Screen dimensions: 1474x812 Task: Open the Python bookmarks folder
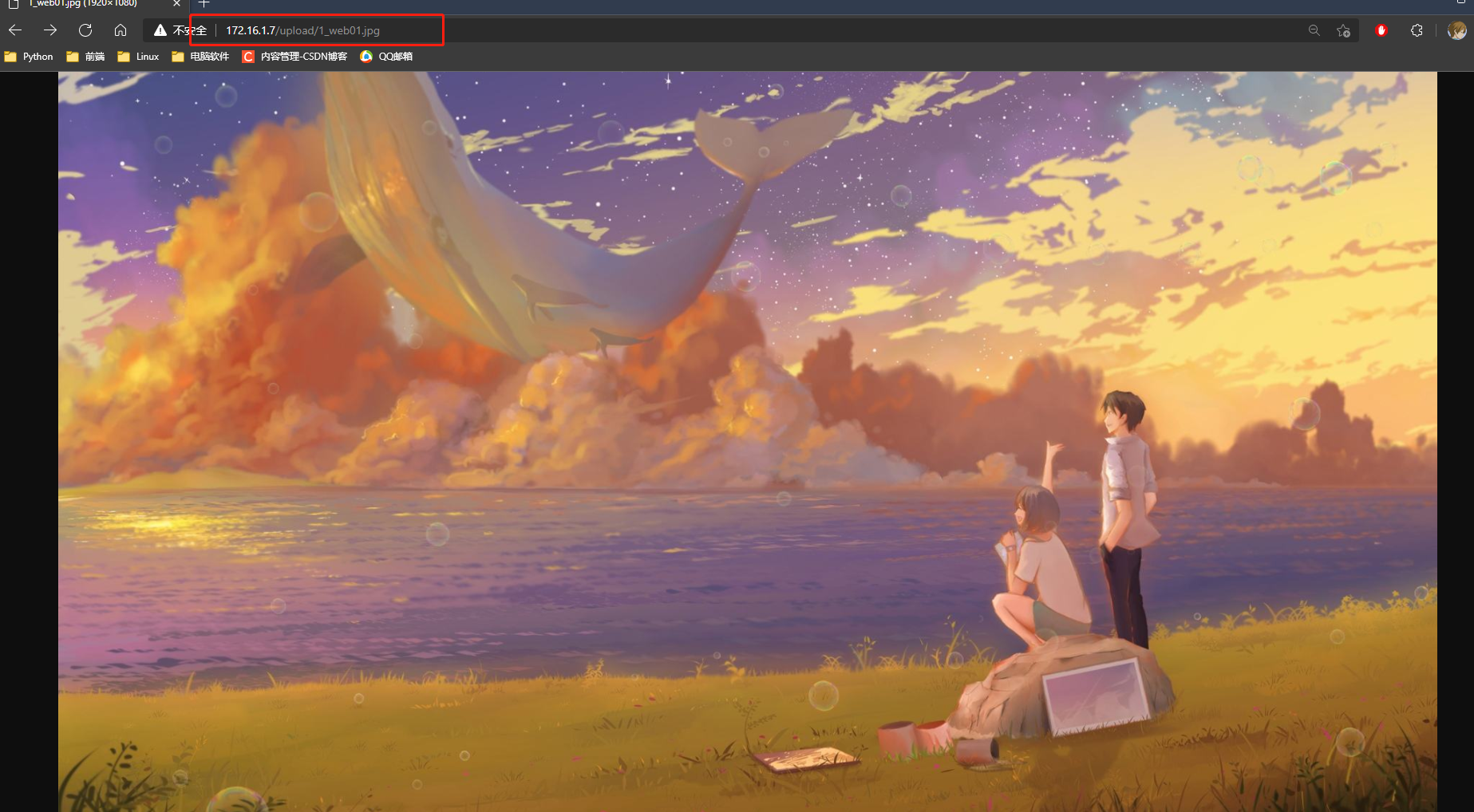(x=29, y=57)
